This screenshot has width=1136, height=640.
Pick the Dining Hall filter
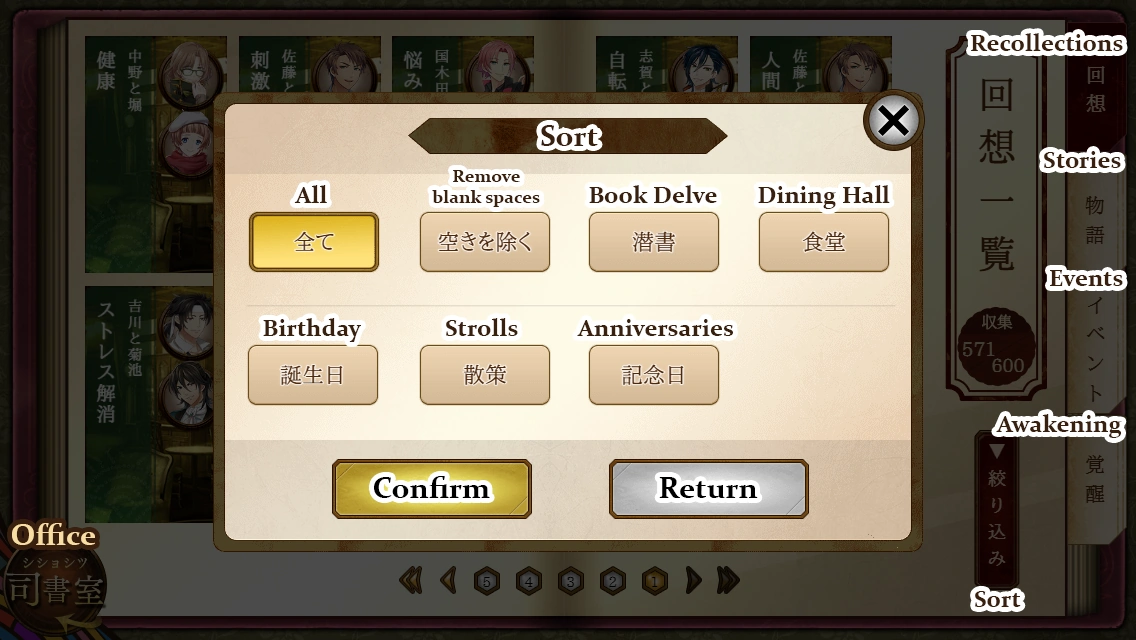[x=824, y=242]
